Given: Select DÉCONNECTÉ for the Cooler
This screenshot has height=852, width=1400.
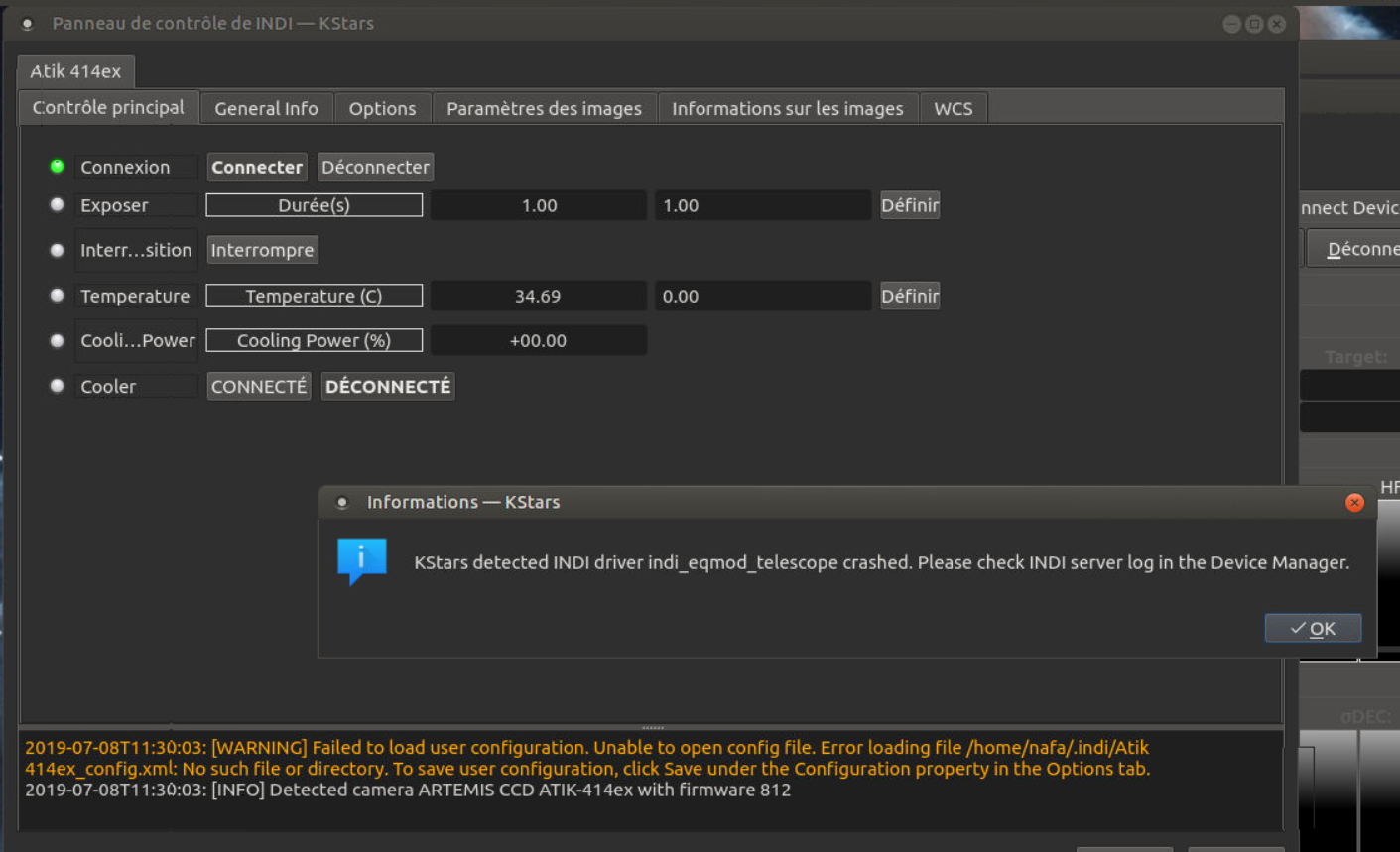Looking at the screenshot, I should (388, 386).
